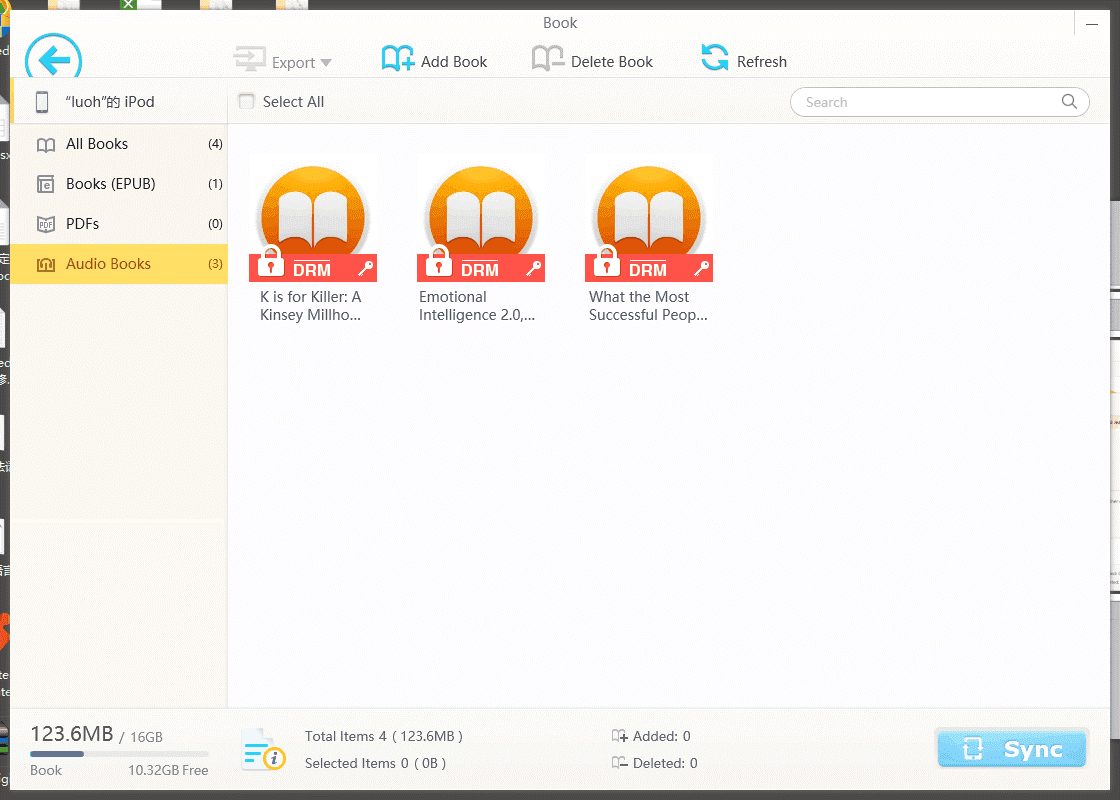Click the "Added: 0" status entry
This screenshot has height=800, width=1120.
coord(651,736)
